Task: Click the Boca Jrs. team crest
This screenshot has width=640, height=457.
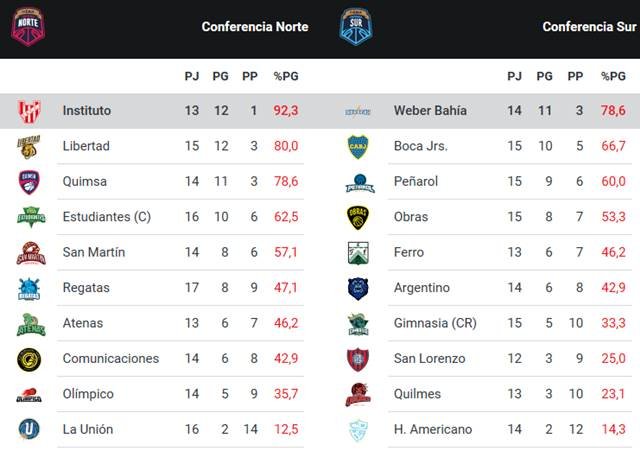Action: point(358,146)
